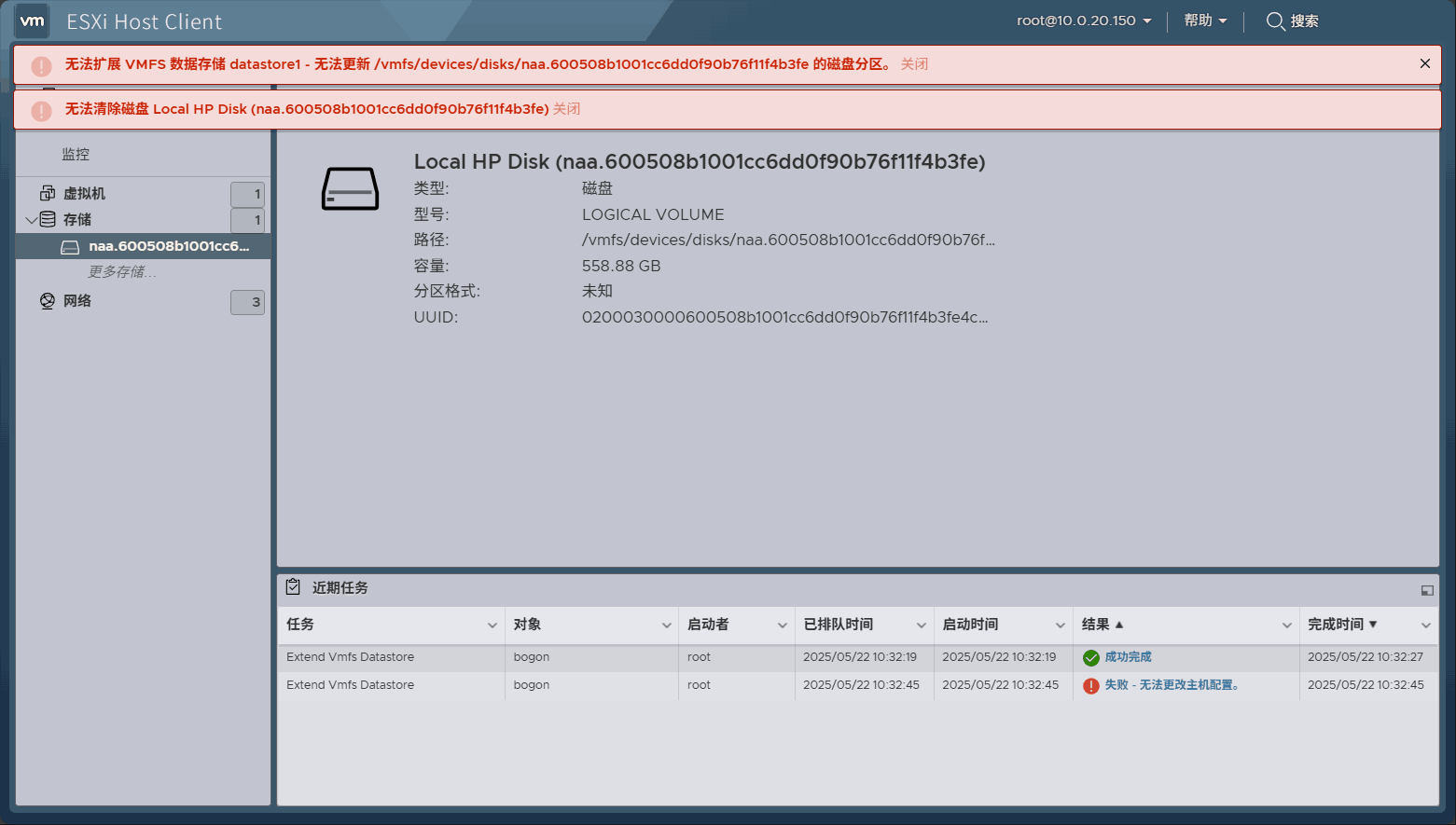Image resolution: width=1456 pixels, height=825 pixels.
Task: Click 更多存储... link
Action: pyautogui.click(x=122, y=272)
